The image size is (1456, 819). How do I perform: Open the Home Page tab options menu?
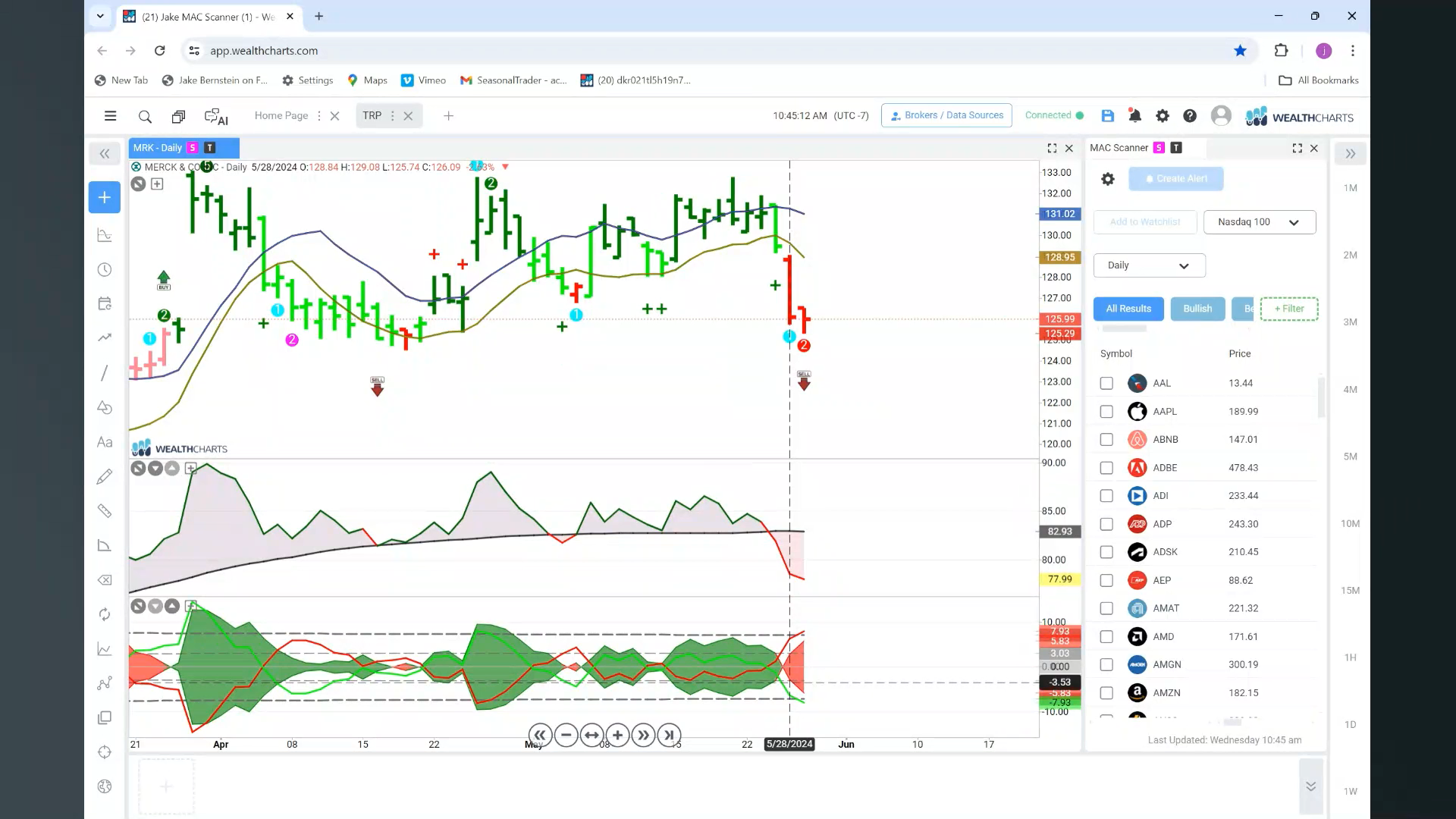pyautogui.click(x=319, y=116)
